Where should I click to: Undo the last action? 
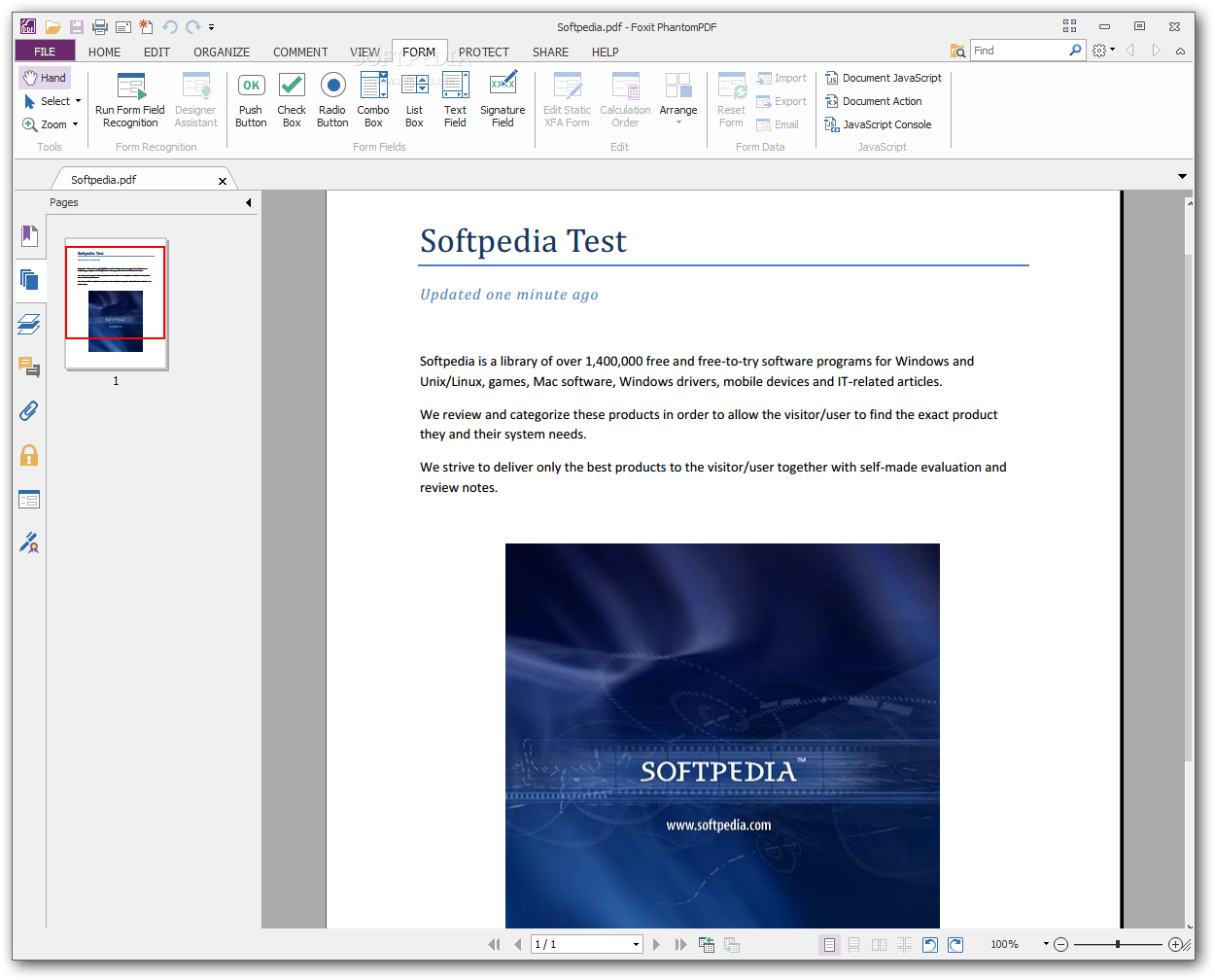(170, 27)
